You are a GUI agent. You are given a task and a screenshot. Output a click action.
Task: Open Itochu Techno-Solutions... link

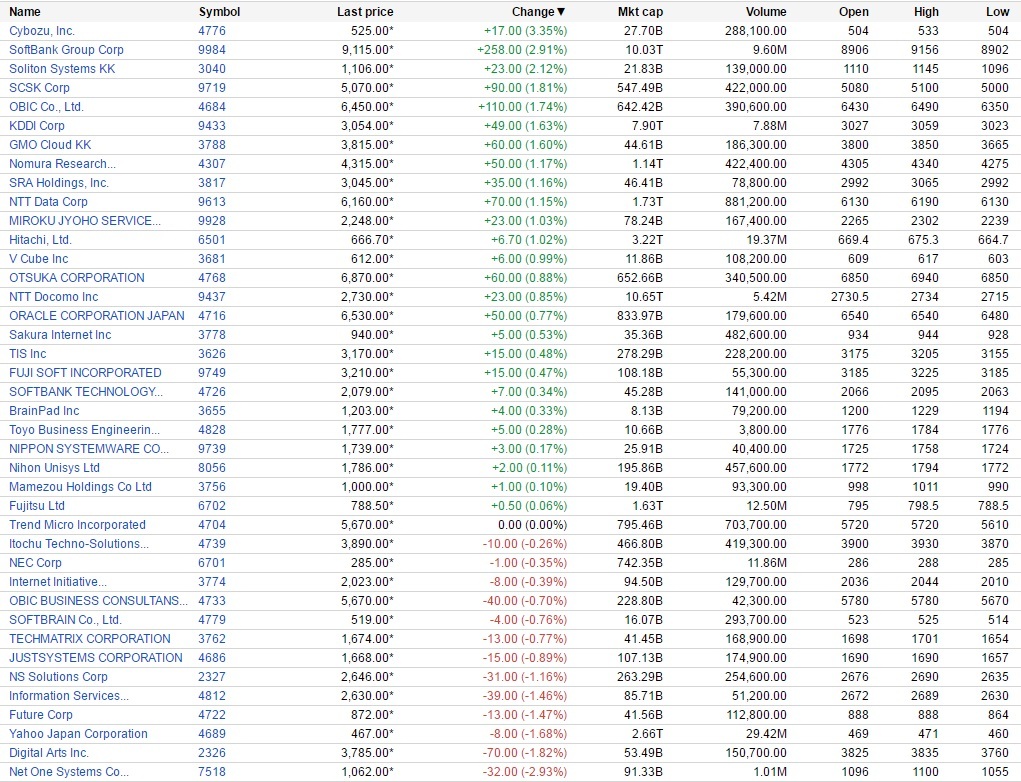[79, 544]
